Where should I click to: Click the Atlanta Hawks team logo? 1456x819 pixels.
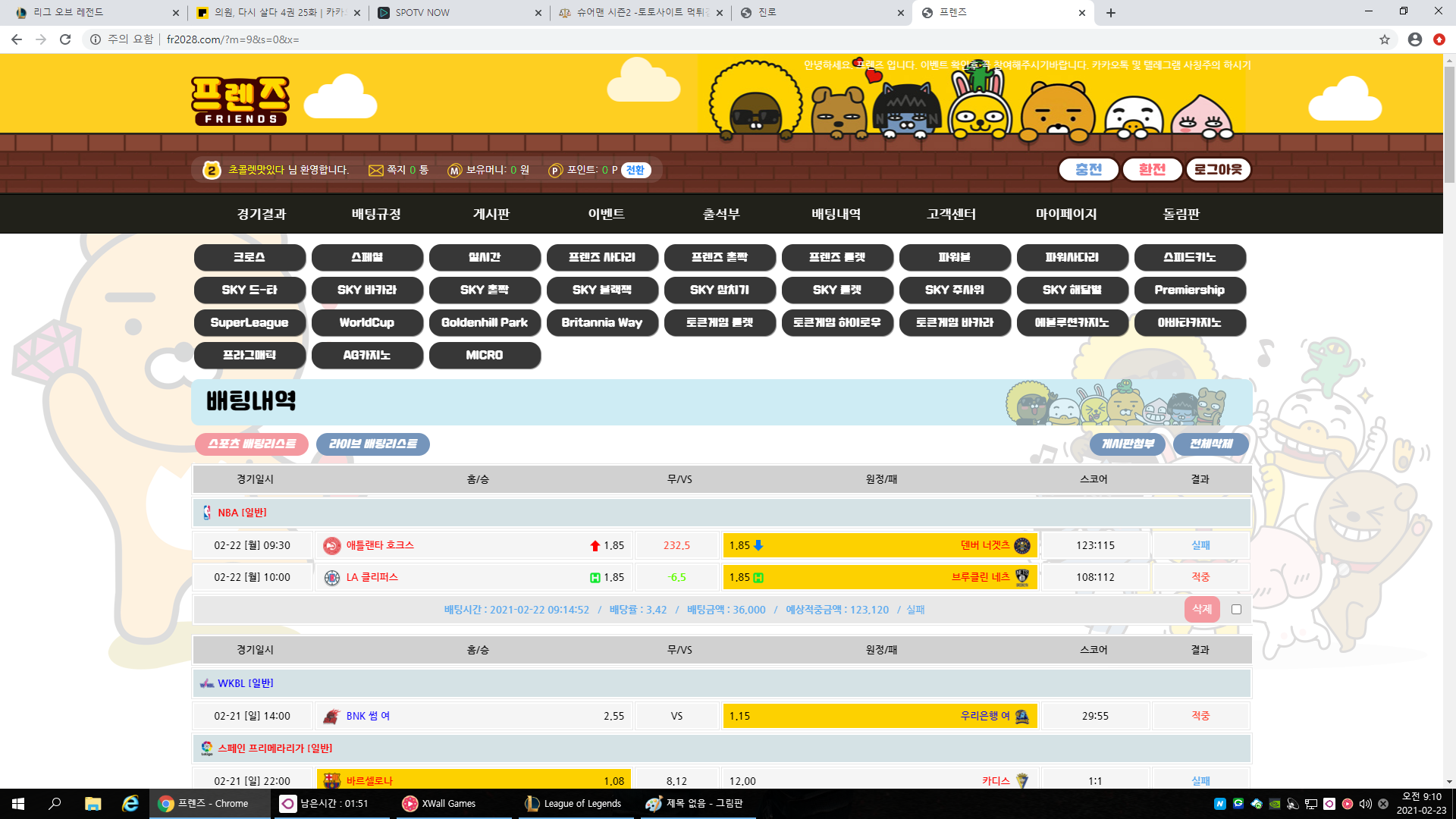pyautogui.click(x=331, y=546)
